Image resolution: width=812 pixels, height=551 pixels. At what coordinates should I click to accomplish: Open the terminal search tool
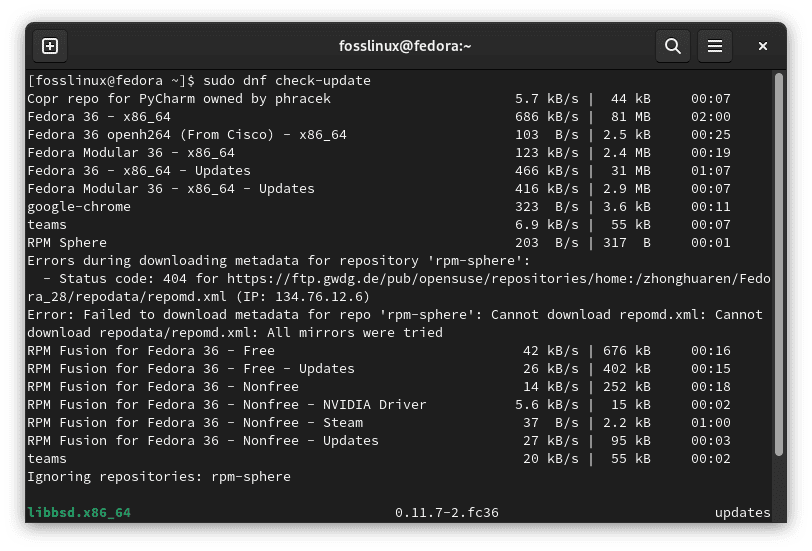(x=673, y=46)
